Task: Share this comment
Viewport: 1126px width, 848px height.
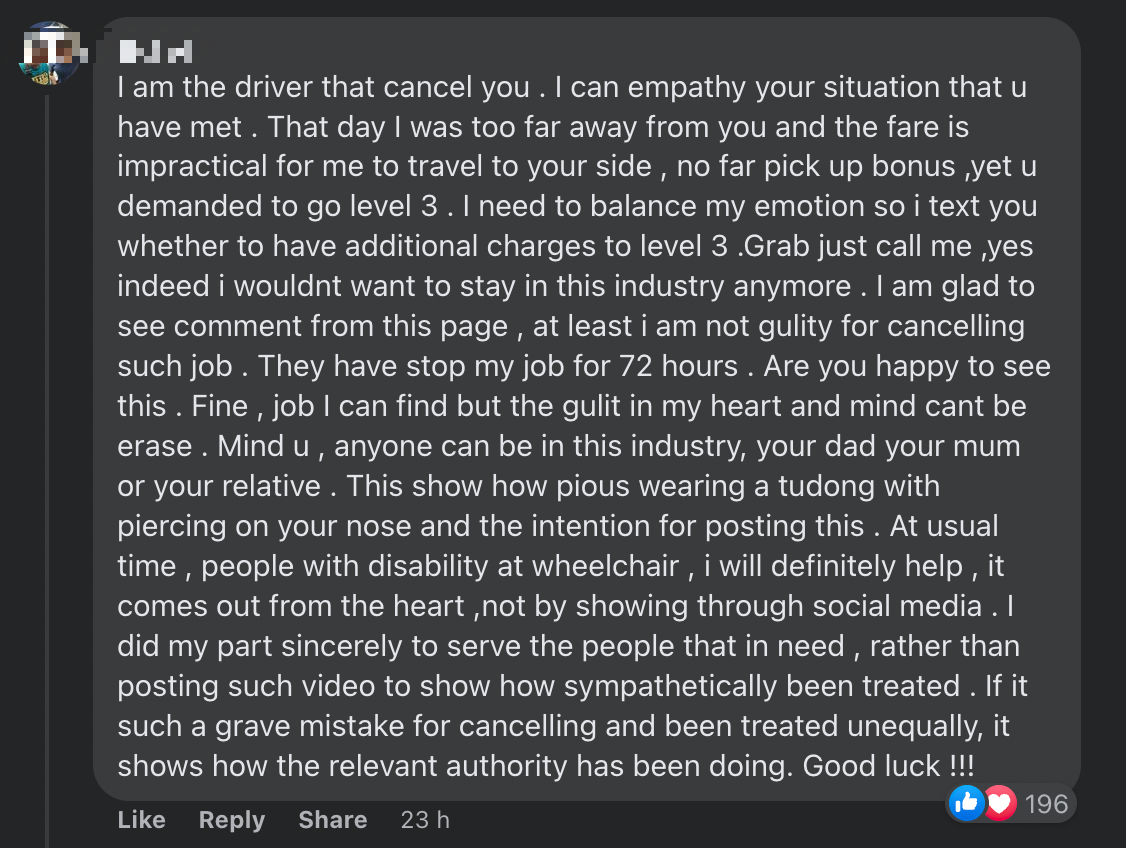Action: 333,820
